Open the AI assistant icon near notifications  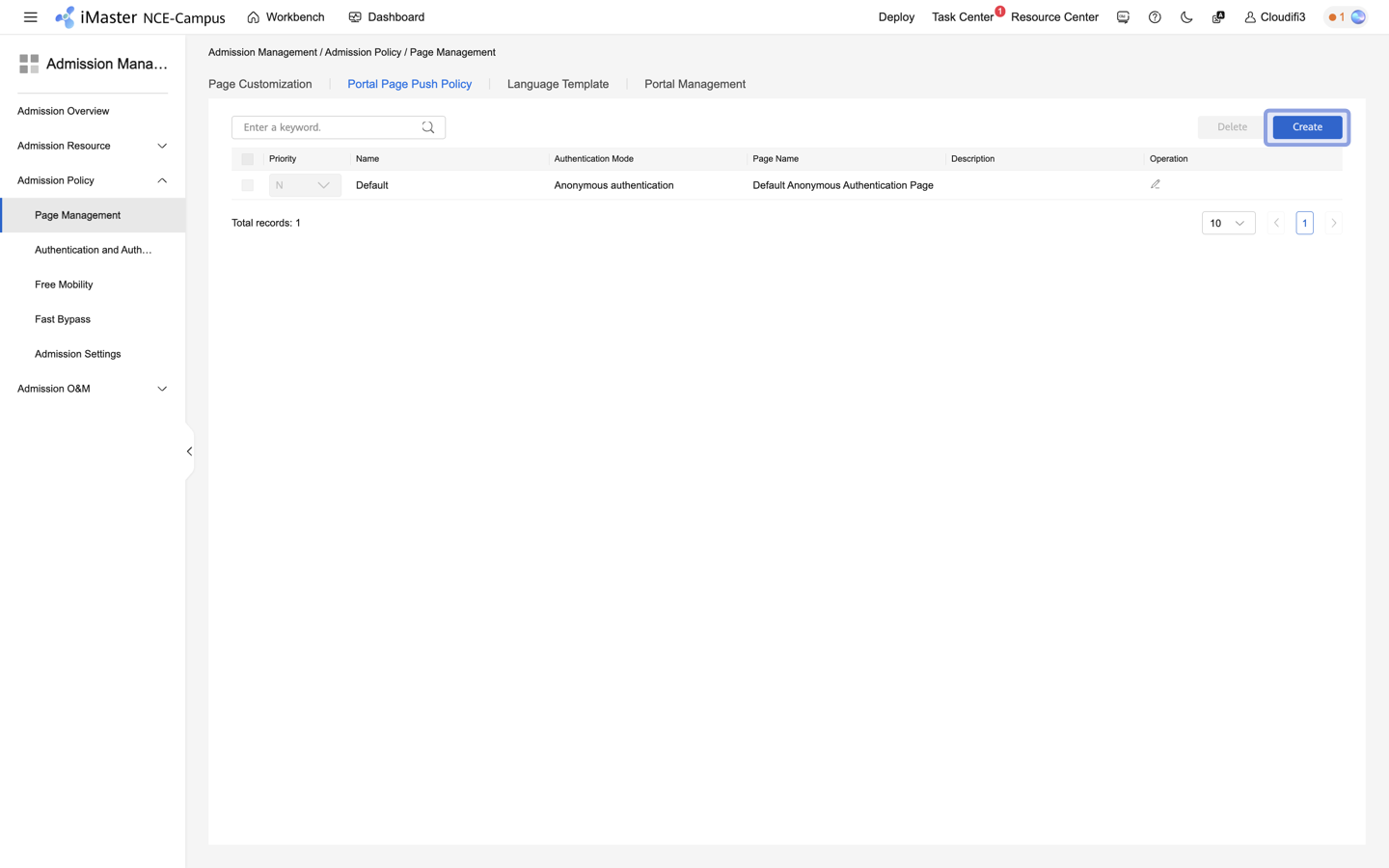1357,16
